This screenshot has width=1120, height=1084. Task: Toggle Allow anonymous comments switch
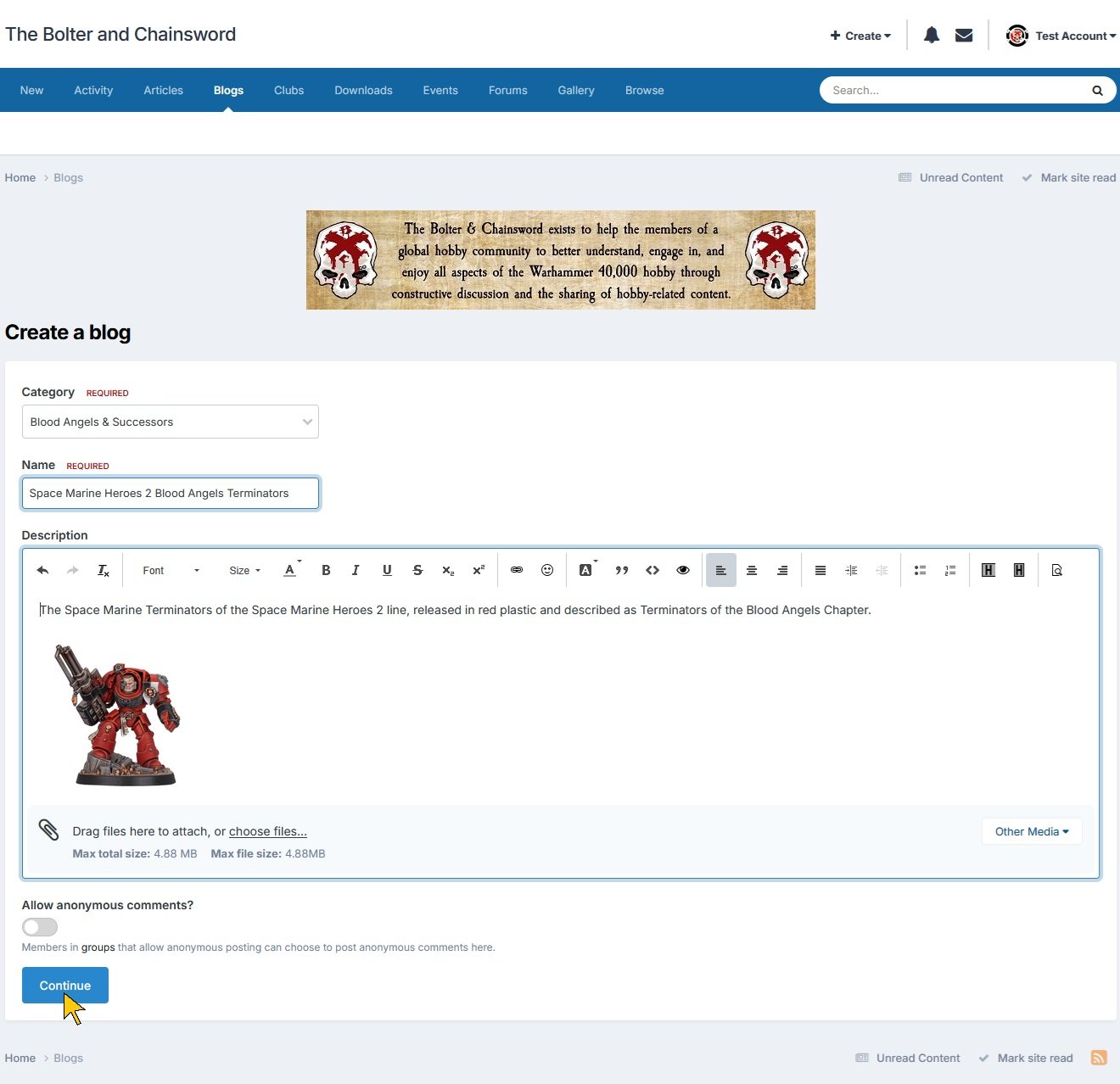pos(40,927)
